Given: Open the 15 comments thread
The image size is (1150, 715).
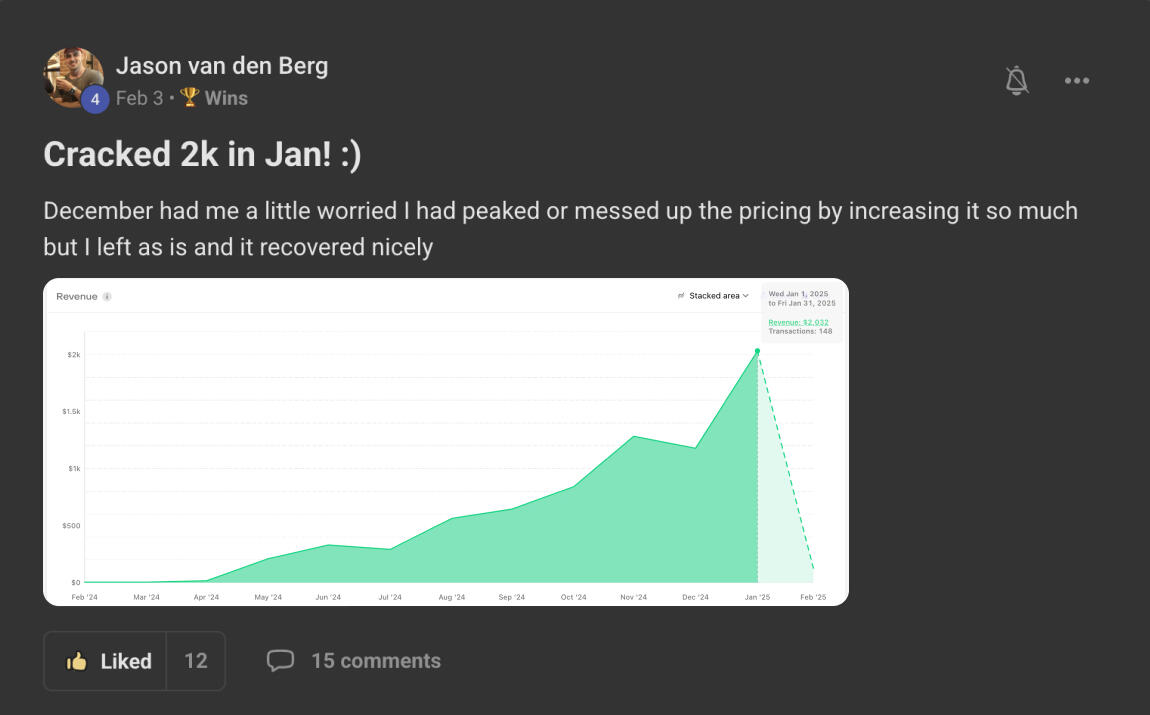Looking at the screenshot, I should pos(376,661).
